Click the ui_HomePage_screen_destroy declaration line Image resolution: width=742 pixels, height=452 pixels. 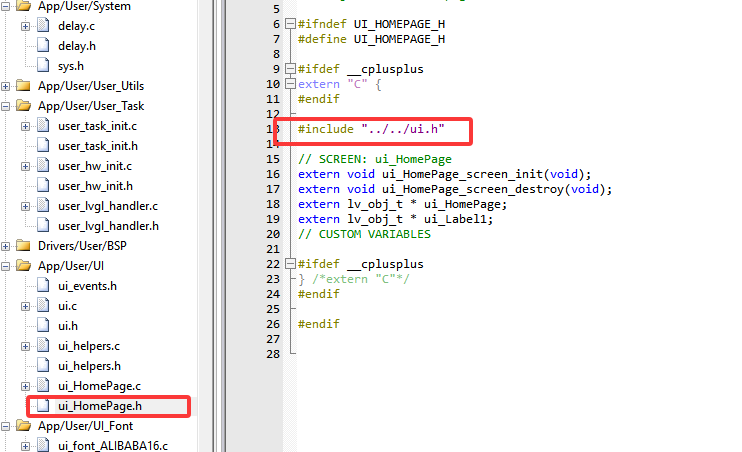(x=455, y=189)
